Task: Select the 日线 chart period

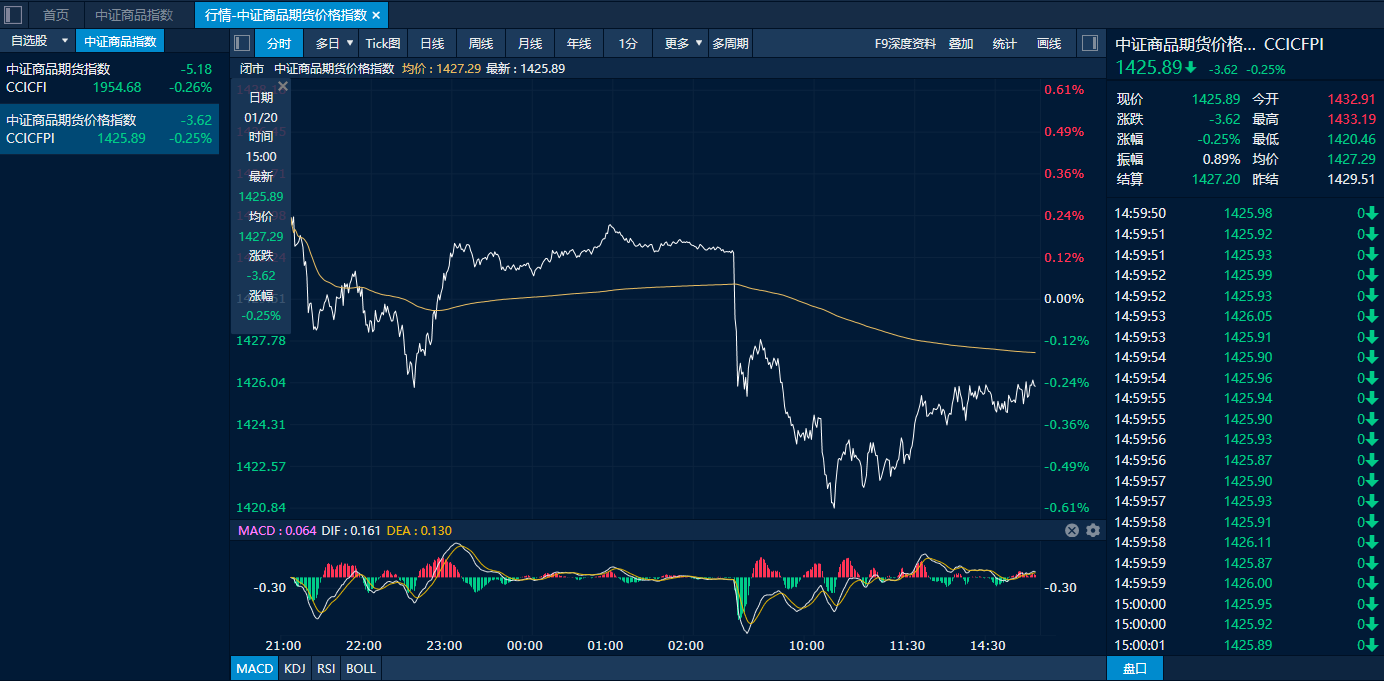Action: pyautogui.click(x=432, y=43)
